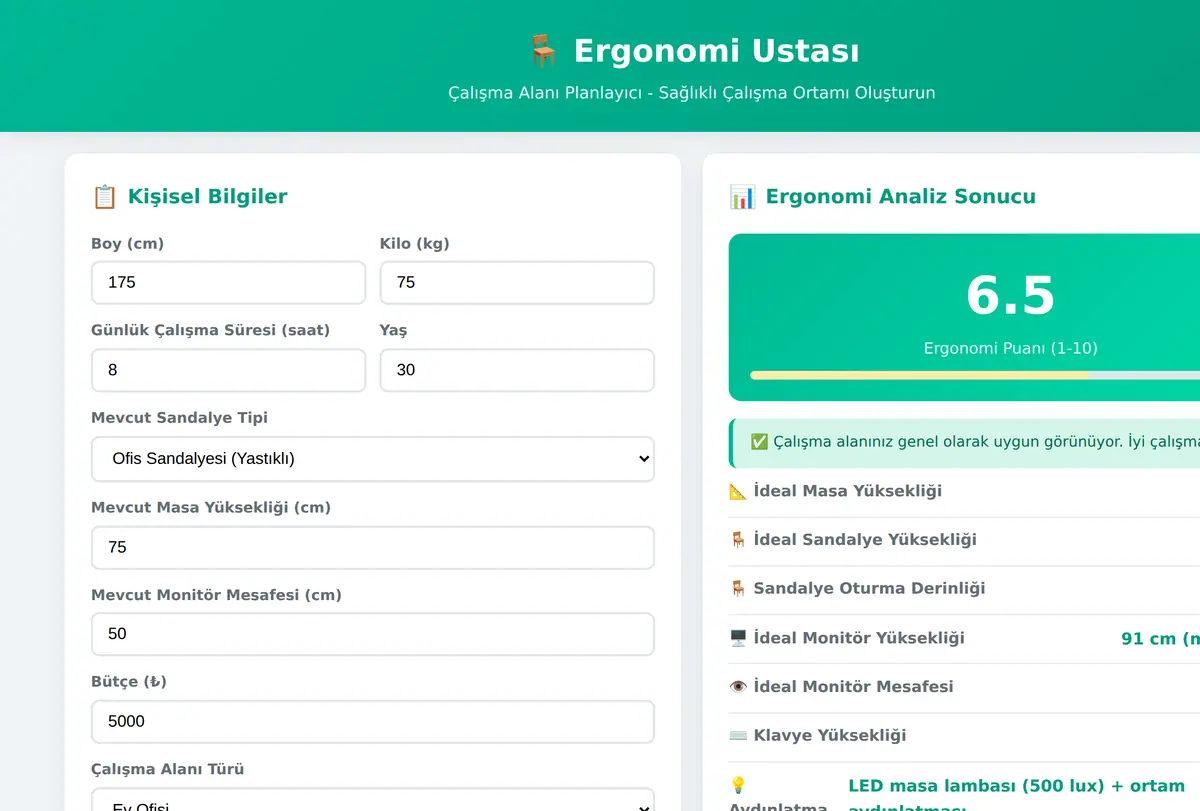This screenshot has height=811, width=1200.
Task: Click the İdeal Masa Yüksekliği row label
Action: (847, 491)
